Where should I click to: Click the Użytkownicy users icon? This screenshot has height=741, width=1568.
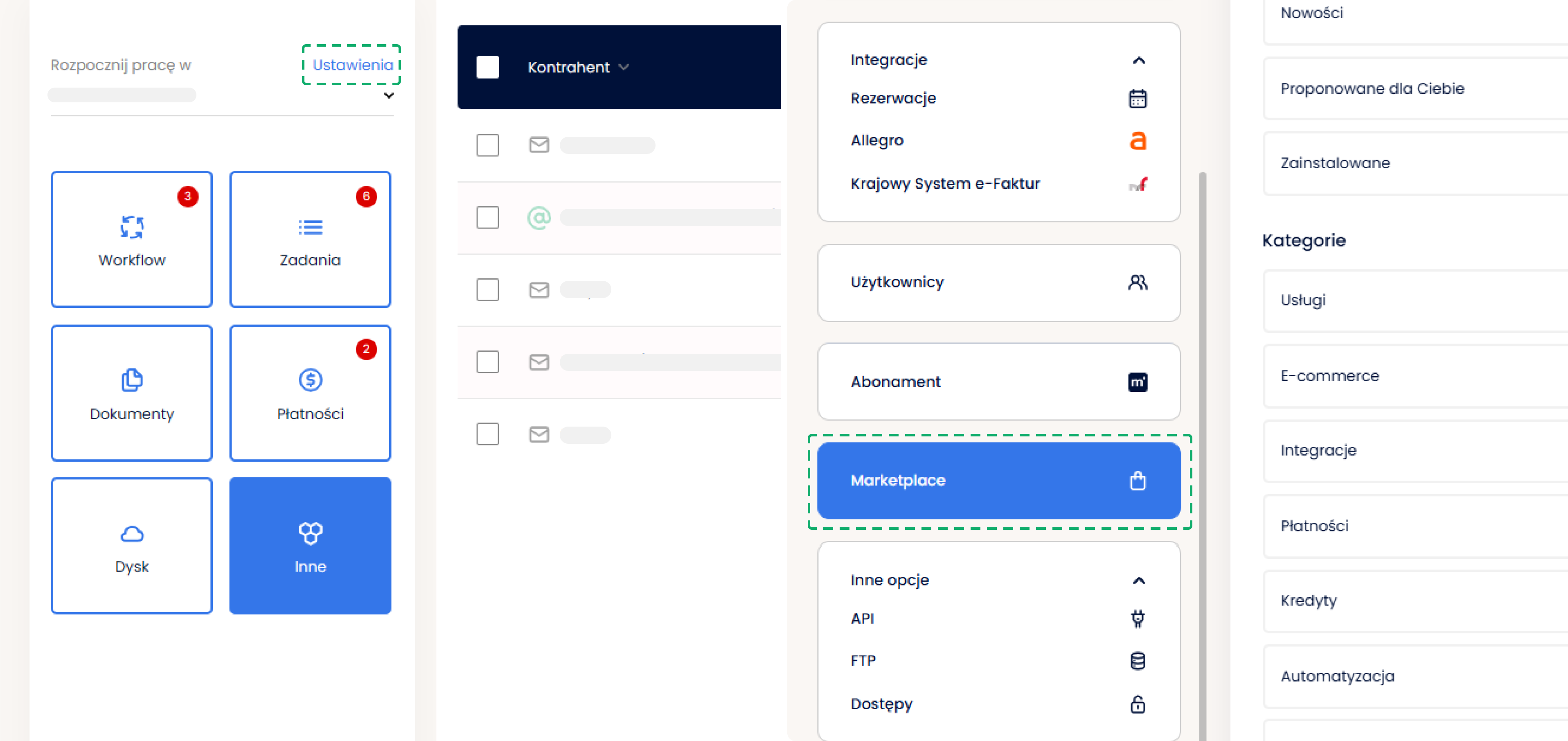point(1137,282)
